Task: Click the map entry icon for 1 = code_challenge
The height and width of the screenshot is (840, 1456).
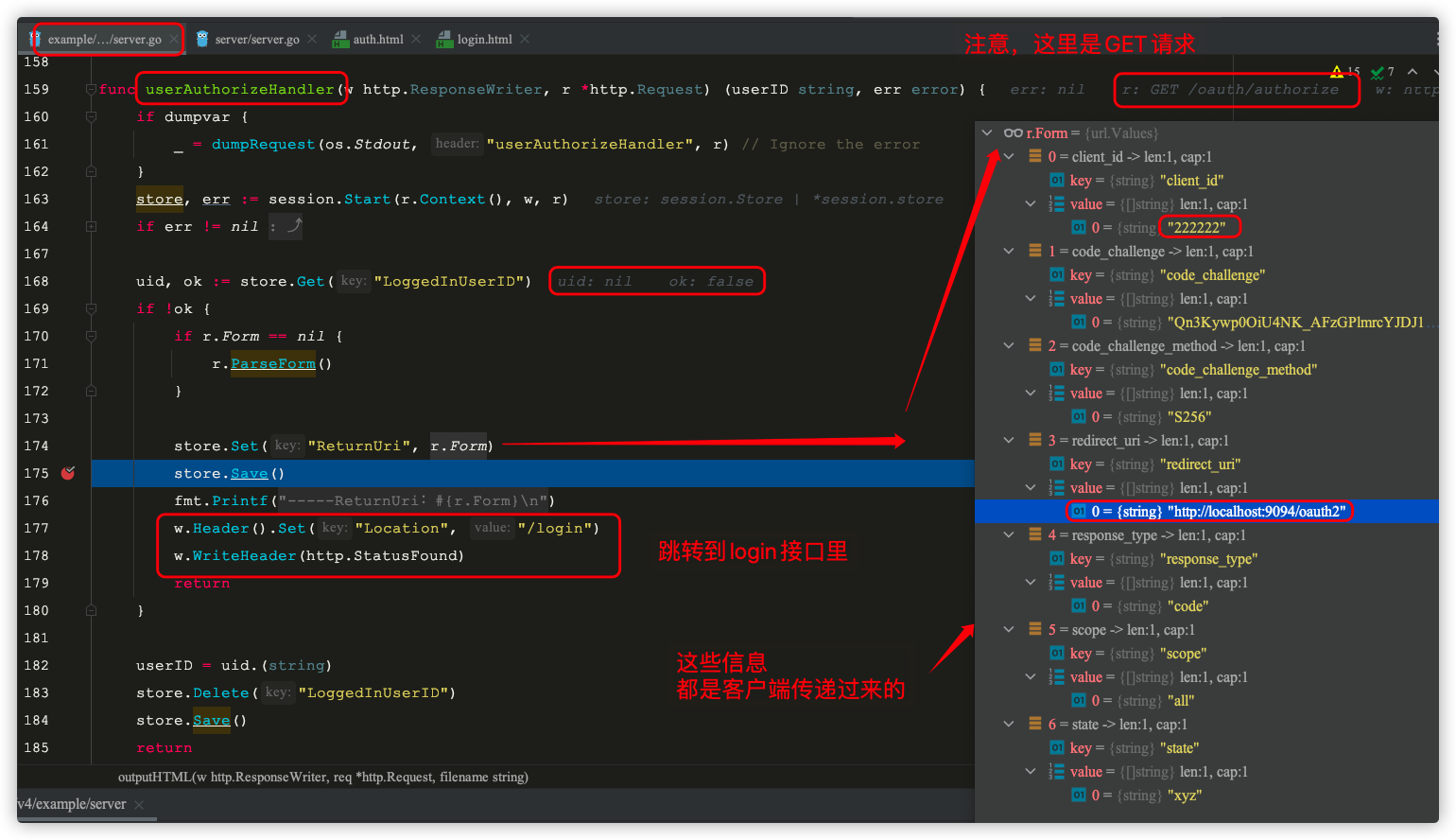Action: [1035, 252]
